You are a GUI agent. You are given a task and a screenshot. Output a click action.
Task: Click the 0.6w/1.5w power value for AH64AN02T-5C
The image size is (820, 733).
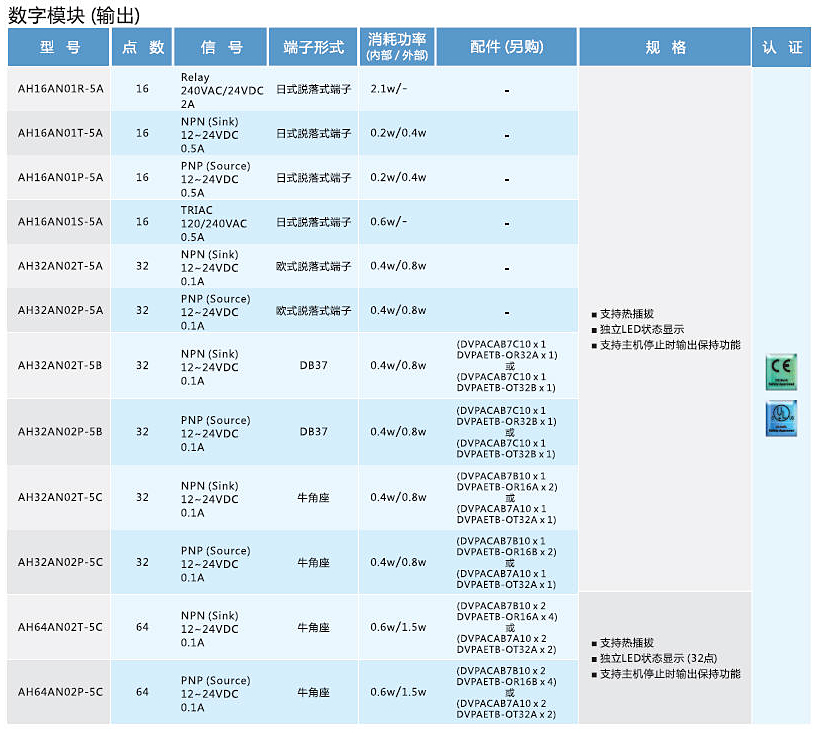tap(398, 627)
